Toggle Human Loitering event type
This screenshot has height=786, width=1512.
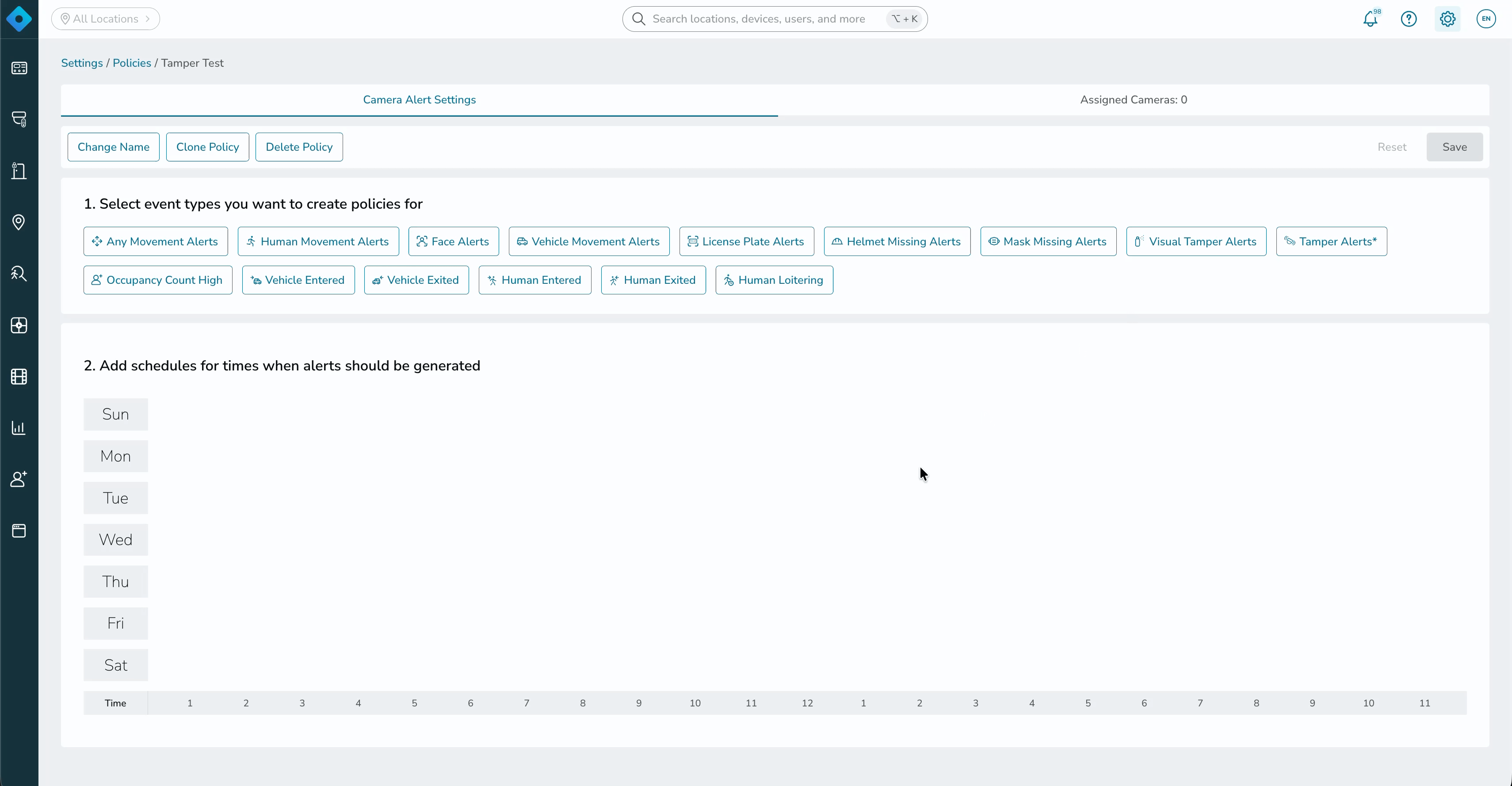click(x=774, y=280)
